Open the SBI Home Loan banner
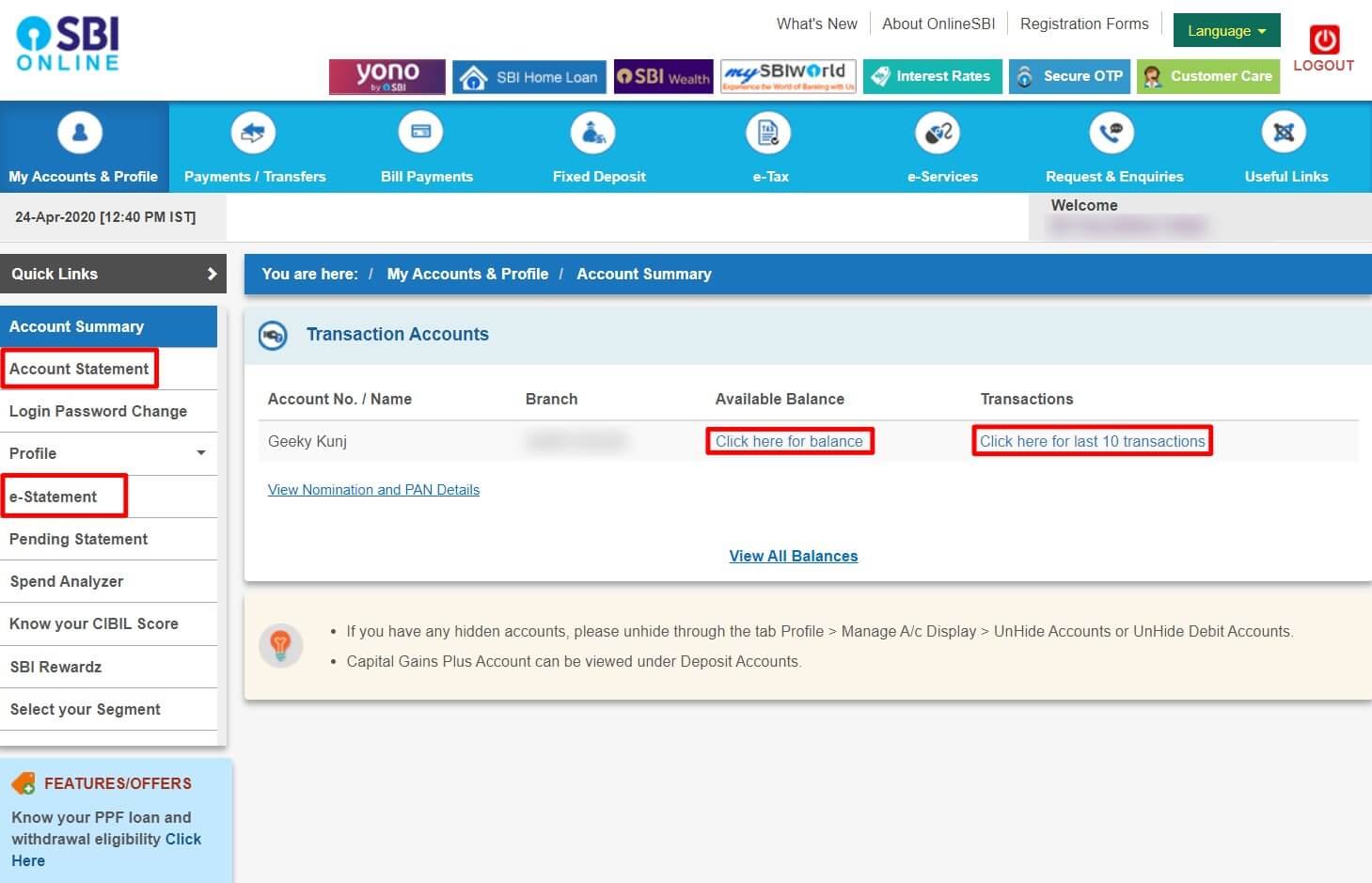Screen dimensions: 1372x883 (529, 77)
